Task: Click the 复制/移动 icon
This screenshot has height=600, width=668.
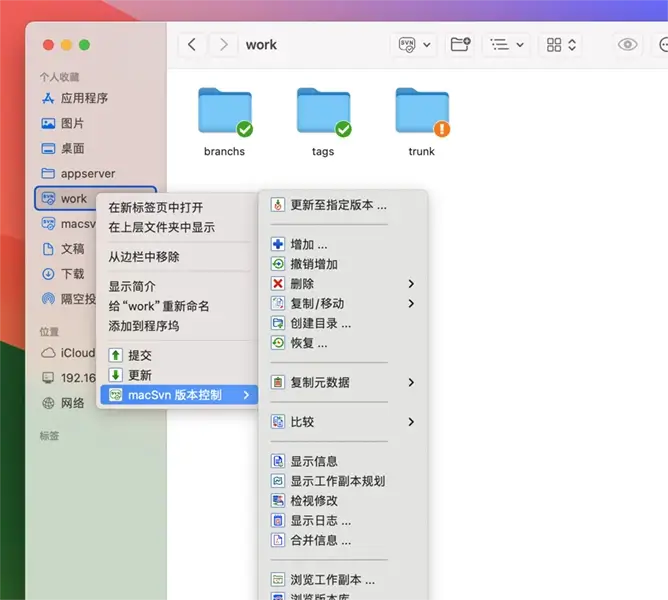Action: [278, 303]
